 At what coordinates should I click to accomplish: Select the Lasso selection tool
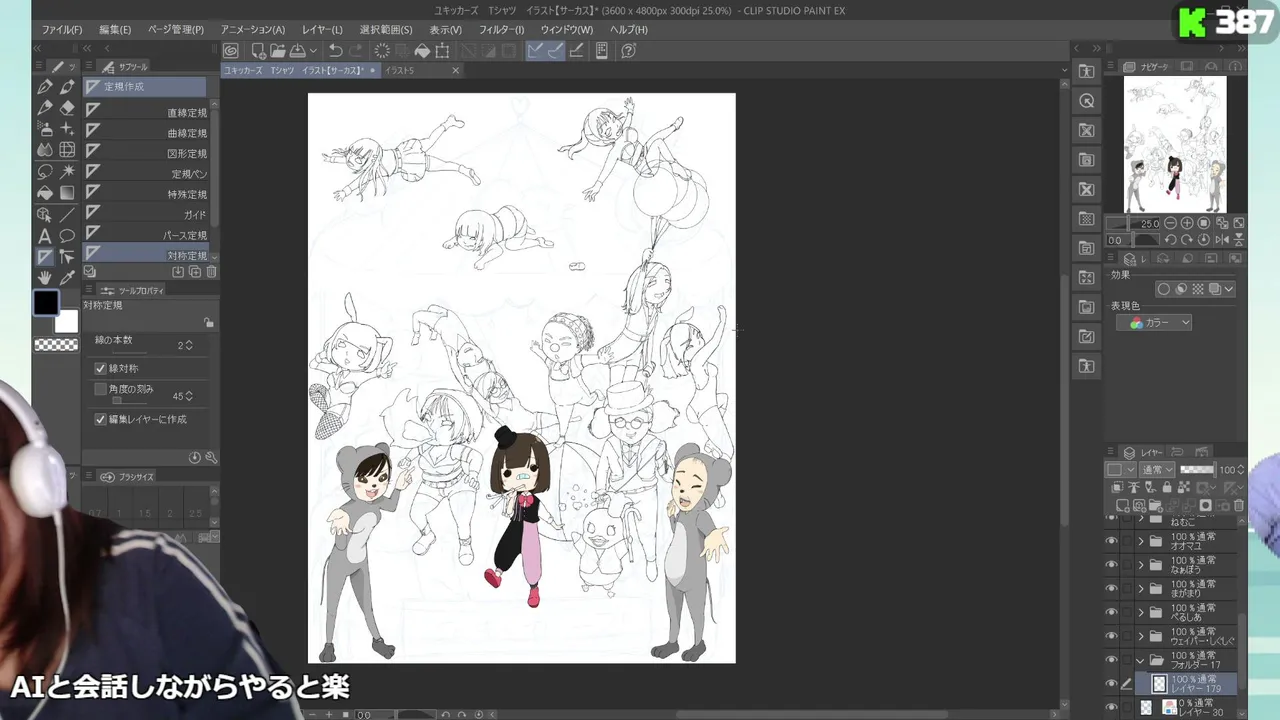pos(45,172)
